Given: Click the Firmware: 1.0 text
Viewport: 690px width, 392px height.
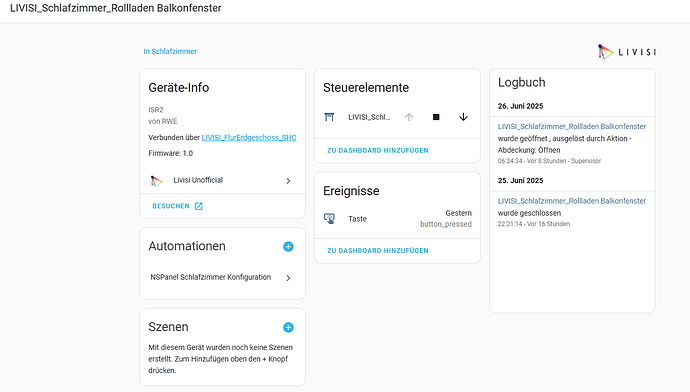Looking at the screenshot, I should click(x=170, y=153).
